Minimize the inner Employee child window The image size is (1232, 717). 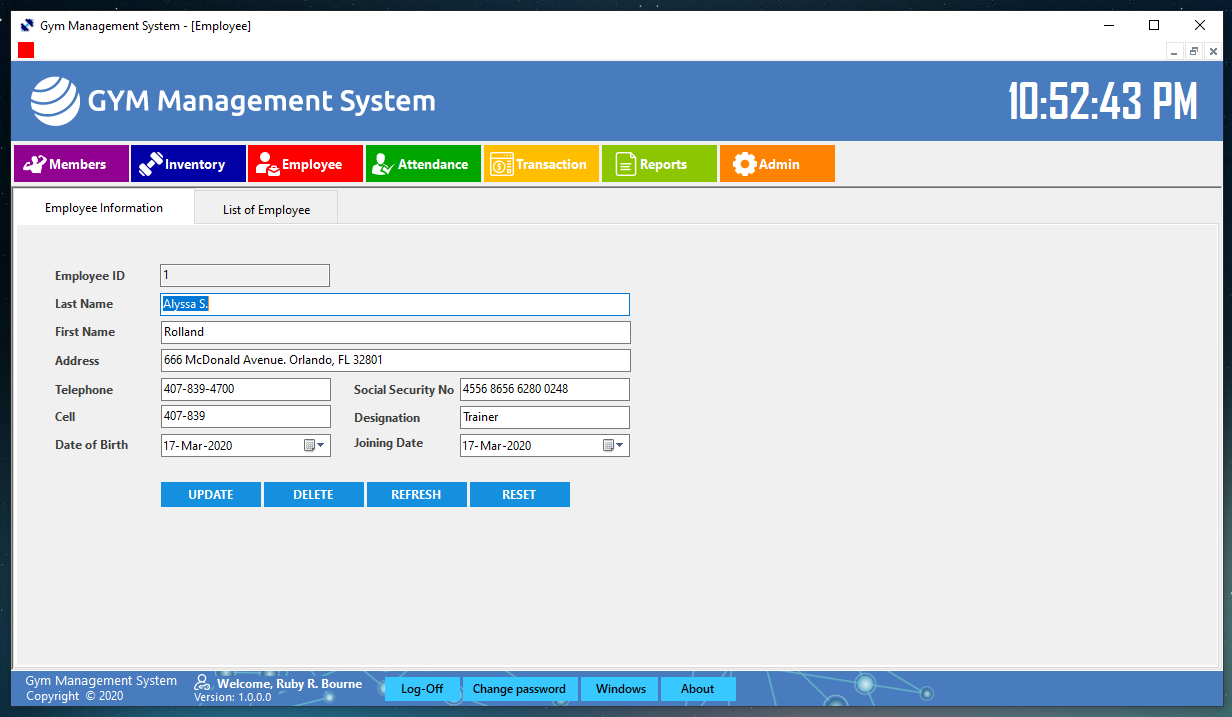pos(1174,51)
